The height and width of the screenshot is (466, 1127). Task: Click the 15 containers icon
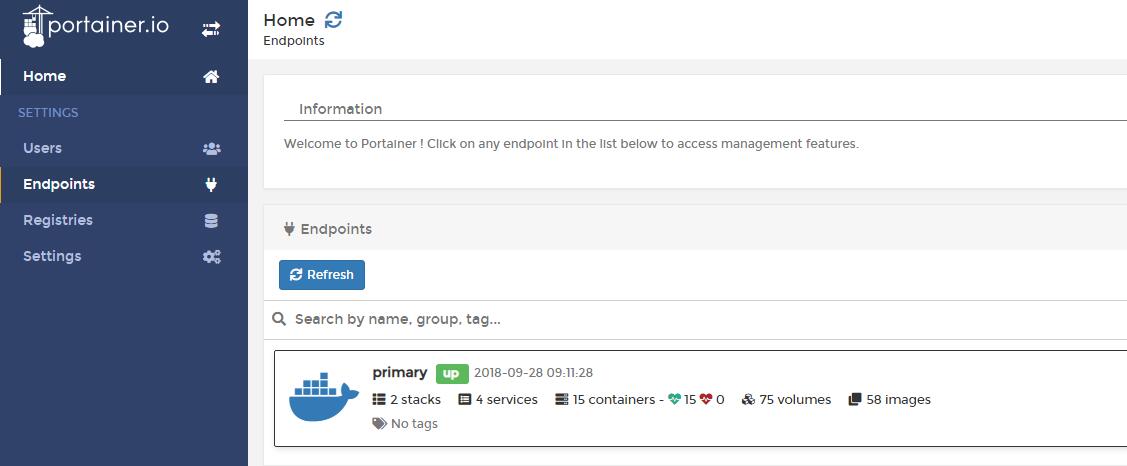[x=562, y=399]
